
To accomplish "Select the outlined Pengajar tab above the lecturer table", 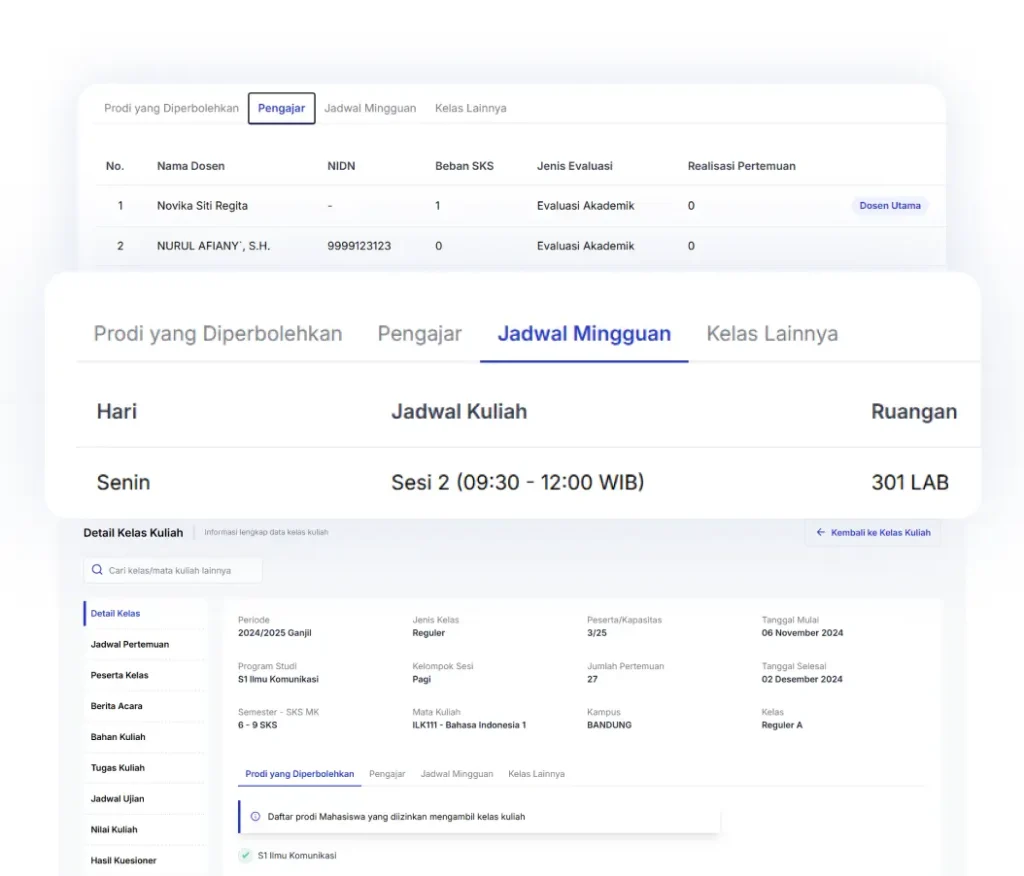I will coord(281,108).
